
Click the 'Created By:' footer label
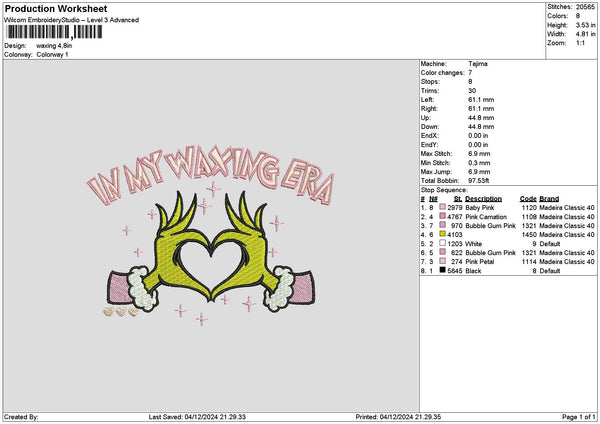[x=21, y=417]
